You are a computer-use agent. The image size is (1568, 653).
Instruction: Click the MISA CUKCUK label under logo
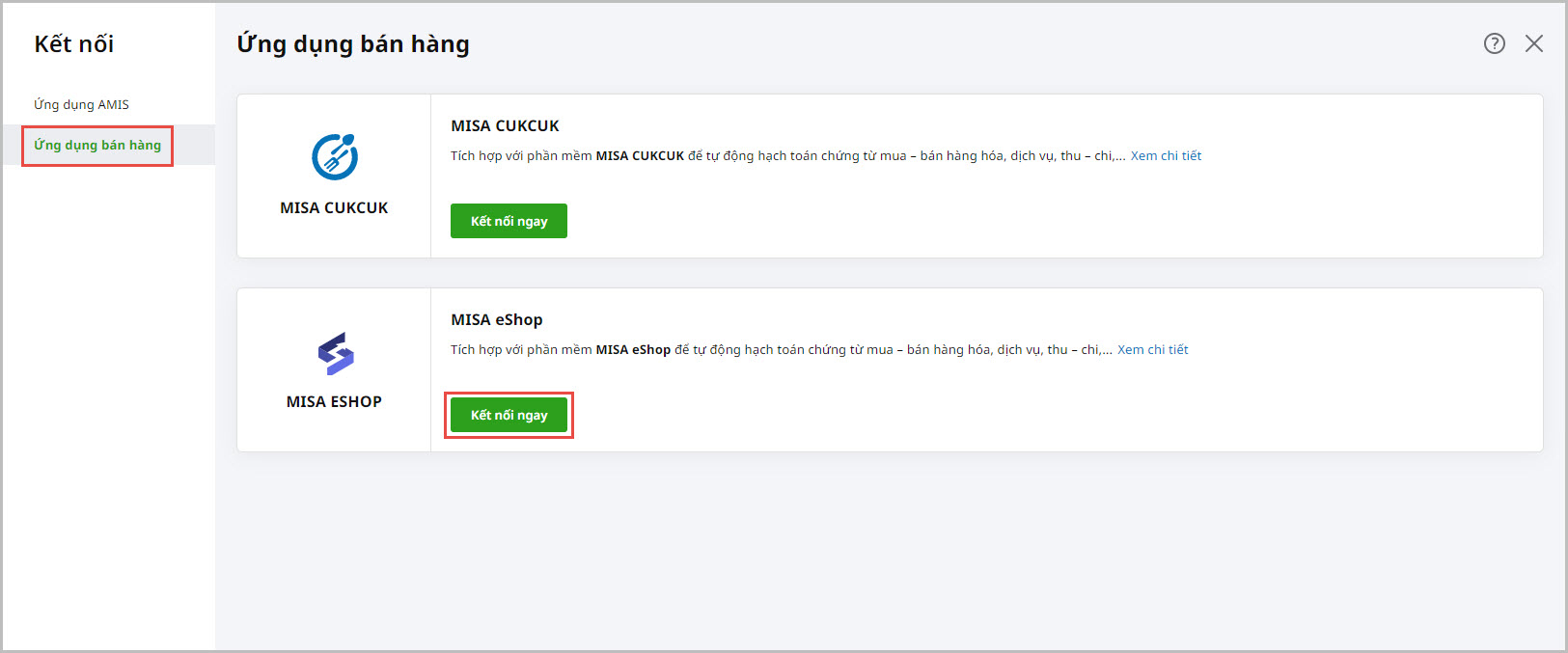click(x=334, y=207)
